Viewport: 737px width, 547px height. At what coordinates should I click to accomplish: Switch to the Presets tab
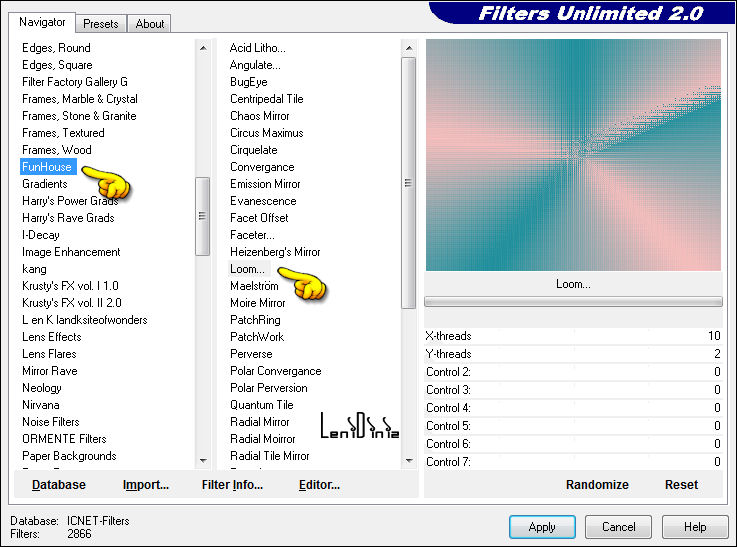(101, 23)
